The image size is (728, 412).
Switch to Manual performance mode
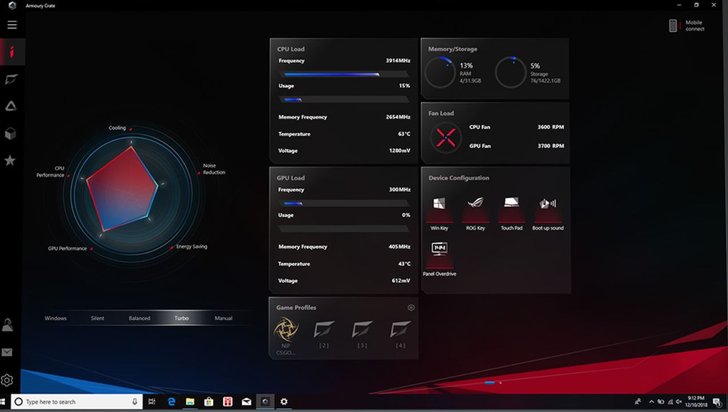tap(223, 318)
